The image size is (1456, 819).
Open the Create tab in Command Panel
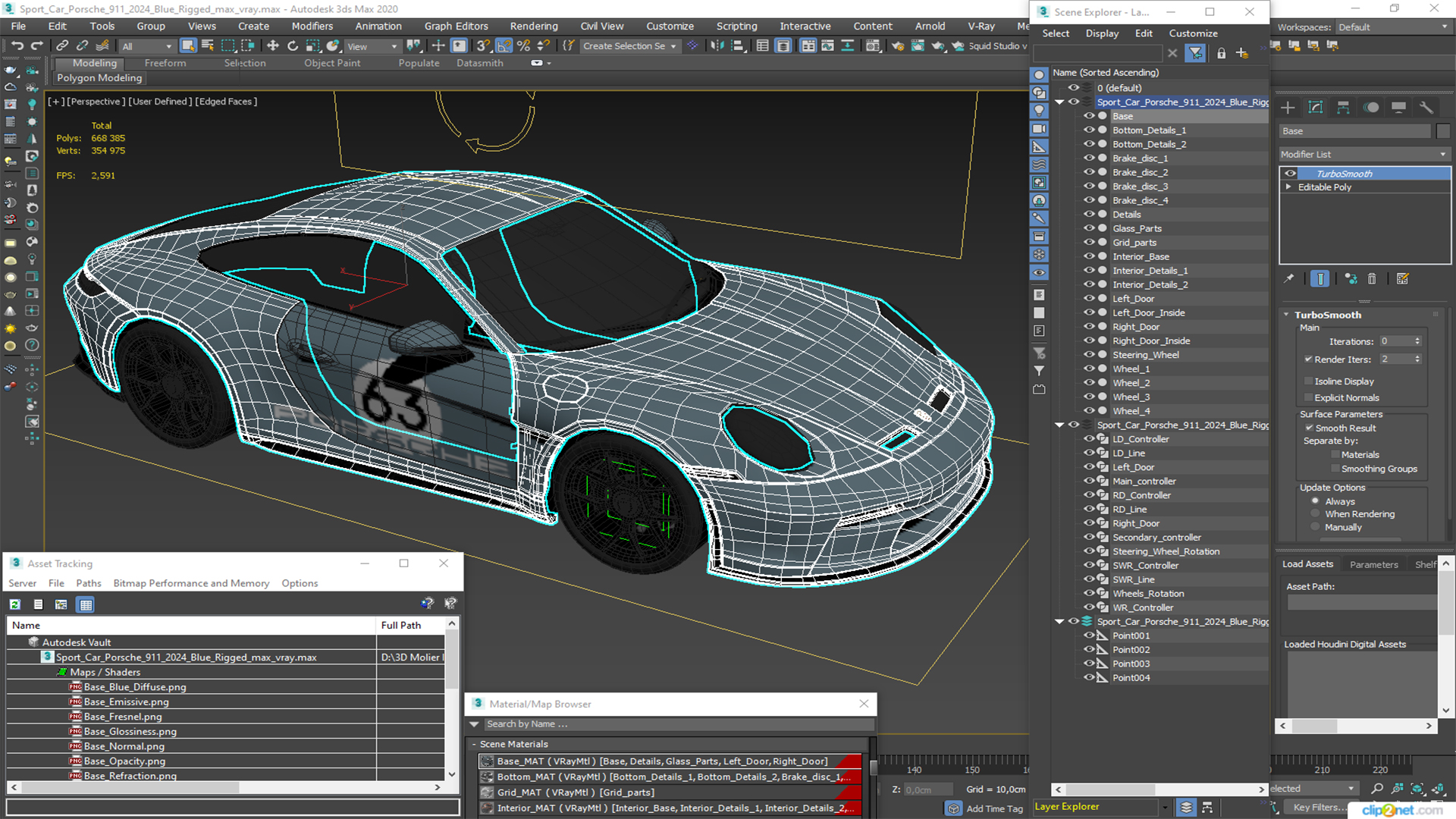click(1288, 108)
